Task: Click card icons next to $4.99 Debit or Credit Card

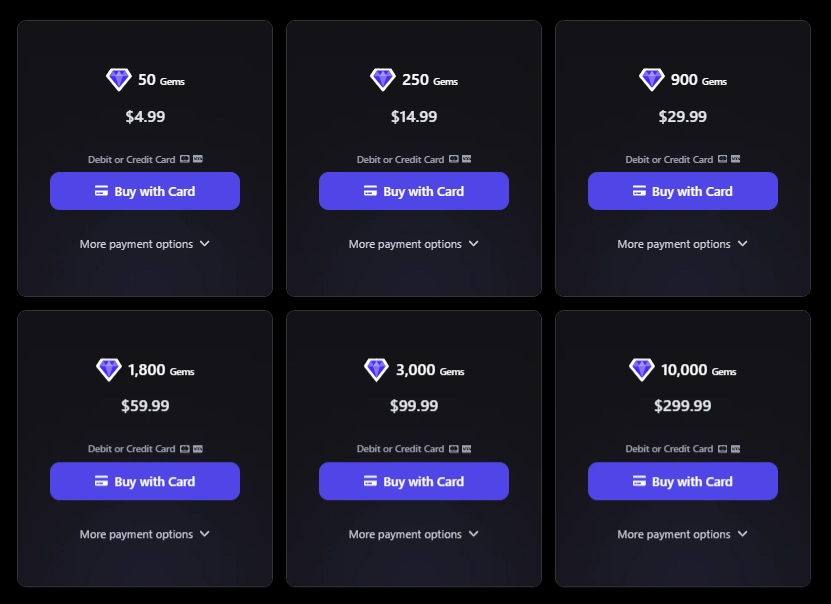Action: [x=192, y=159]
